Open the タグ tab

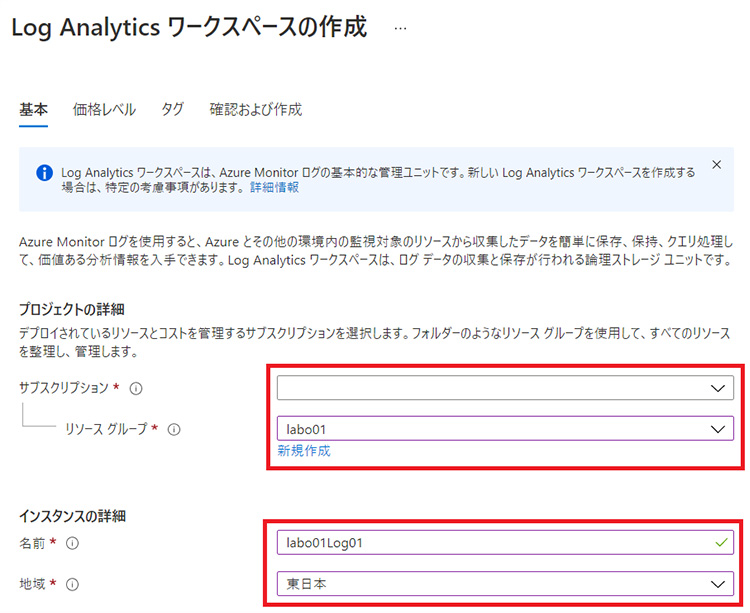[x=172, y=110]
